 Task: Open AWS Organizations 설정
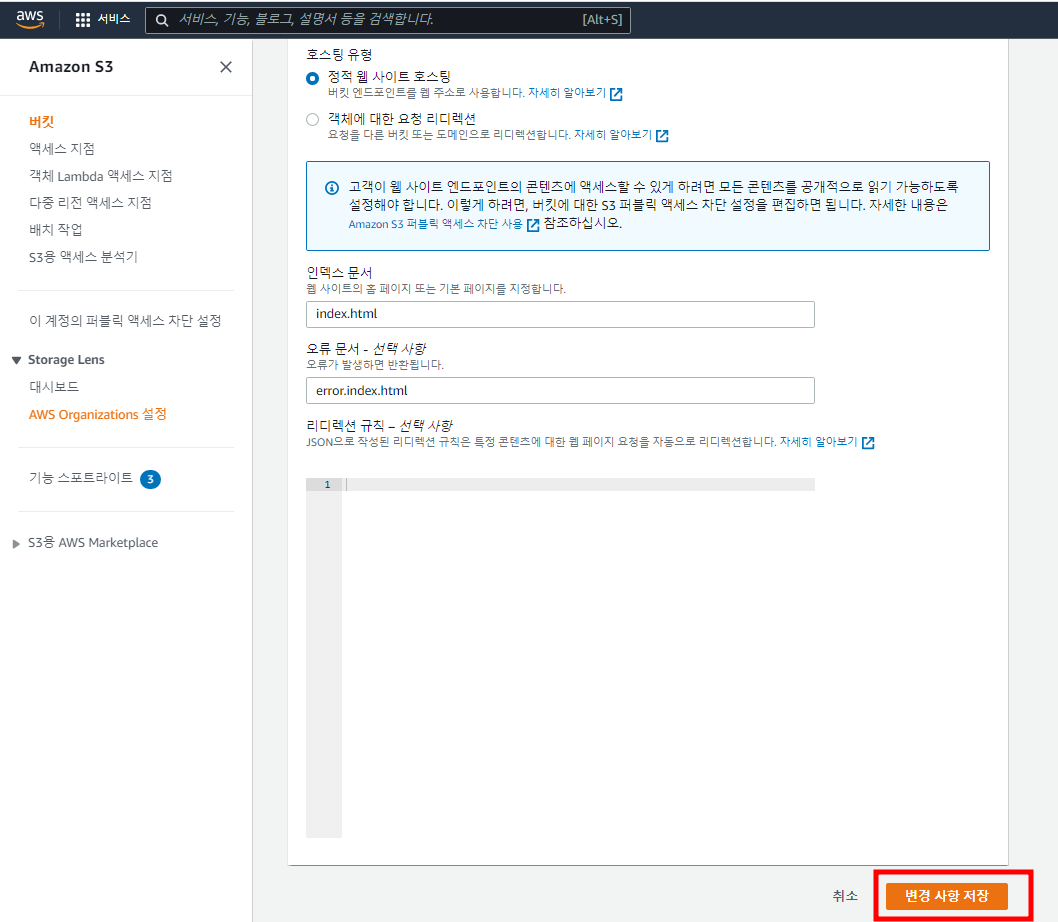(98, 414)
